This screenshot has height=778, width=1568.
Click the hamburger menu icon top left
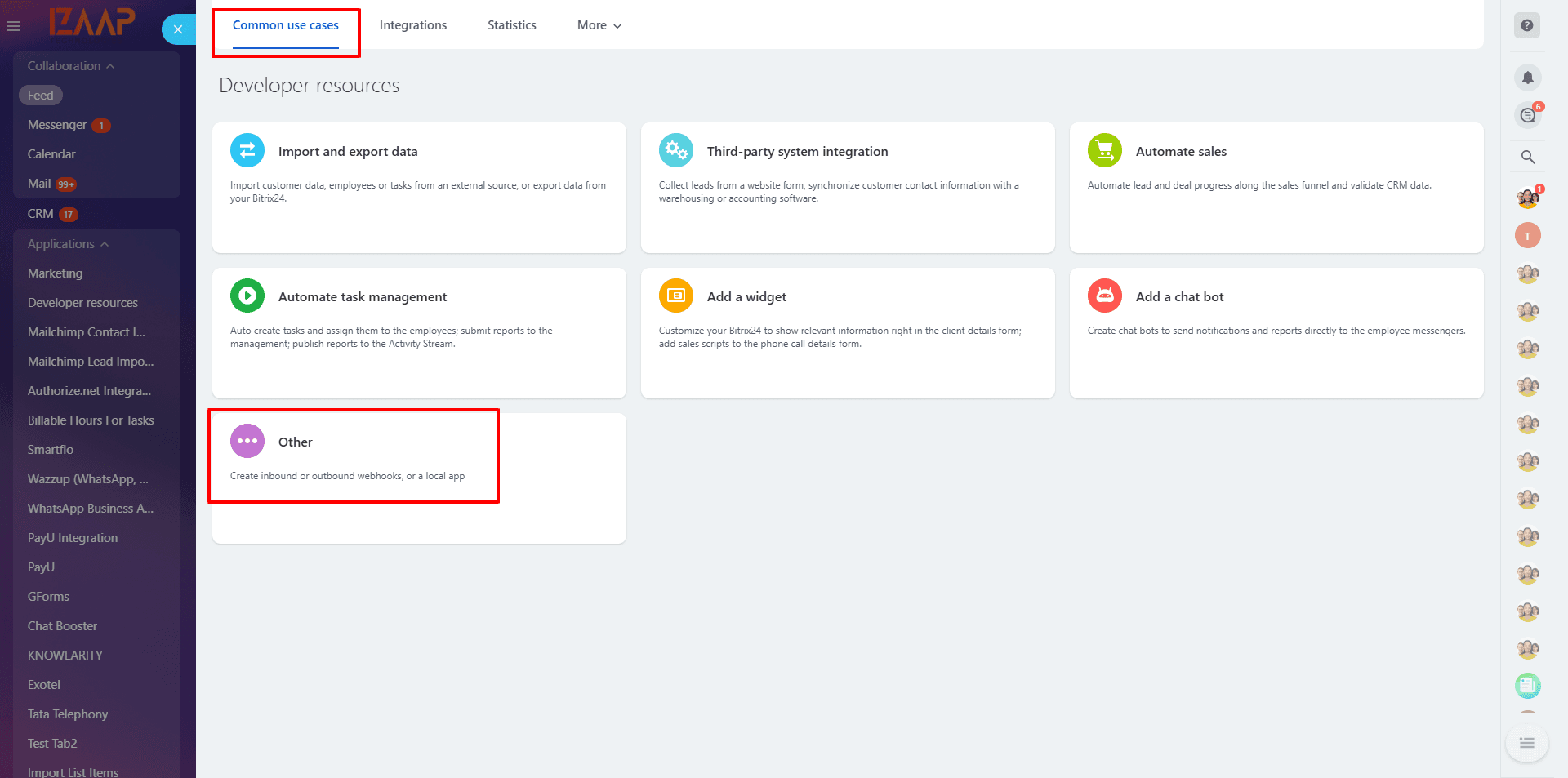click(x=13, y=25)
